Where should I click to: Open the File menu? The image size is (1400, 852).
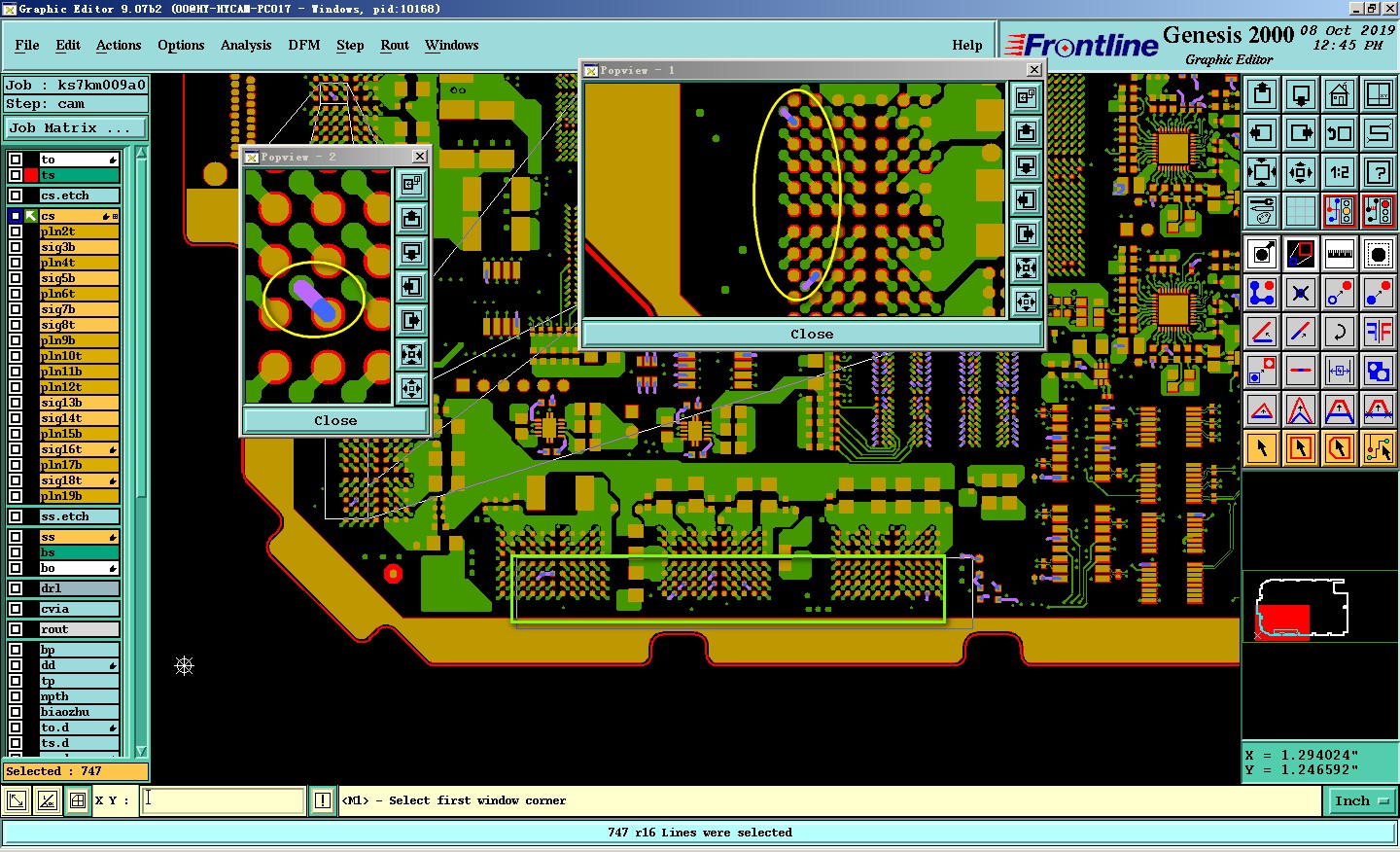click(27, 45)
